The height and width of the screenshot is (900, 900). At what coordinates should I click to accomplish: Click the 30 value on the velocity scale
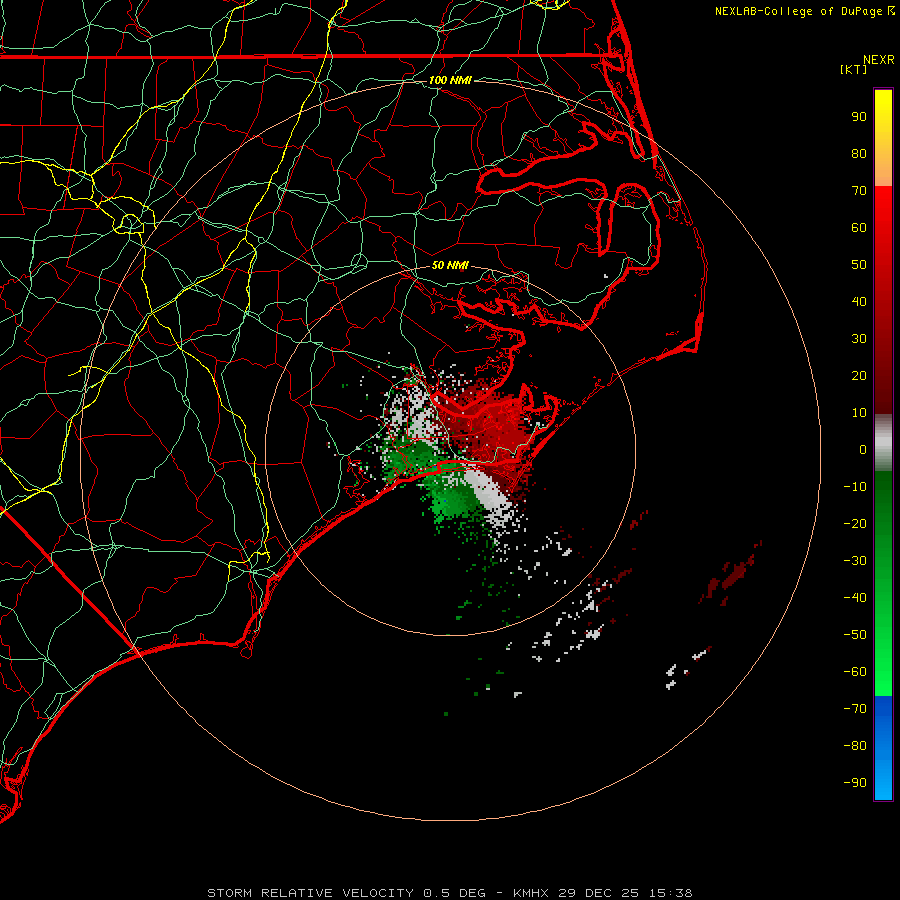pyautogui.click(x=859, y=339)
